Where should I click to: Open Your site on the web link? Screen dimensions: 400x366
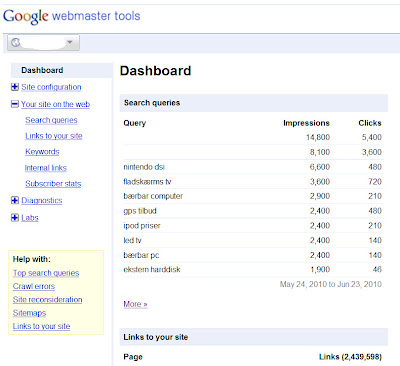point(56,104)
